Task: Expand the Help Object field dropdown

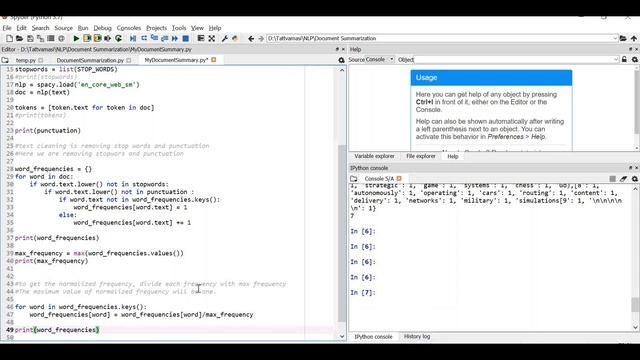Action: point(616,60)
